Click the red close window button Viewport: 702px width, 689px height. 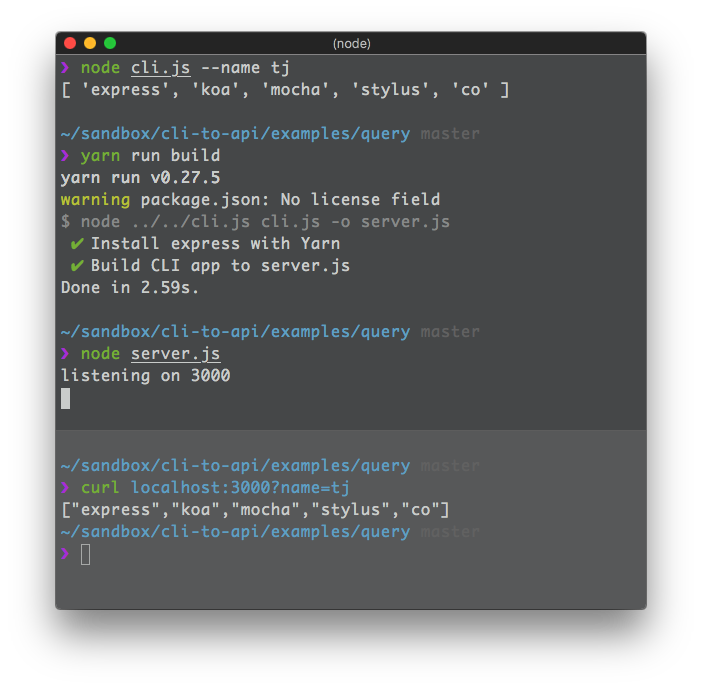click(x=70, y=43)
